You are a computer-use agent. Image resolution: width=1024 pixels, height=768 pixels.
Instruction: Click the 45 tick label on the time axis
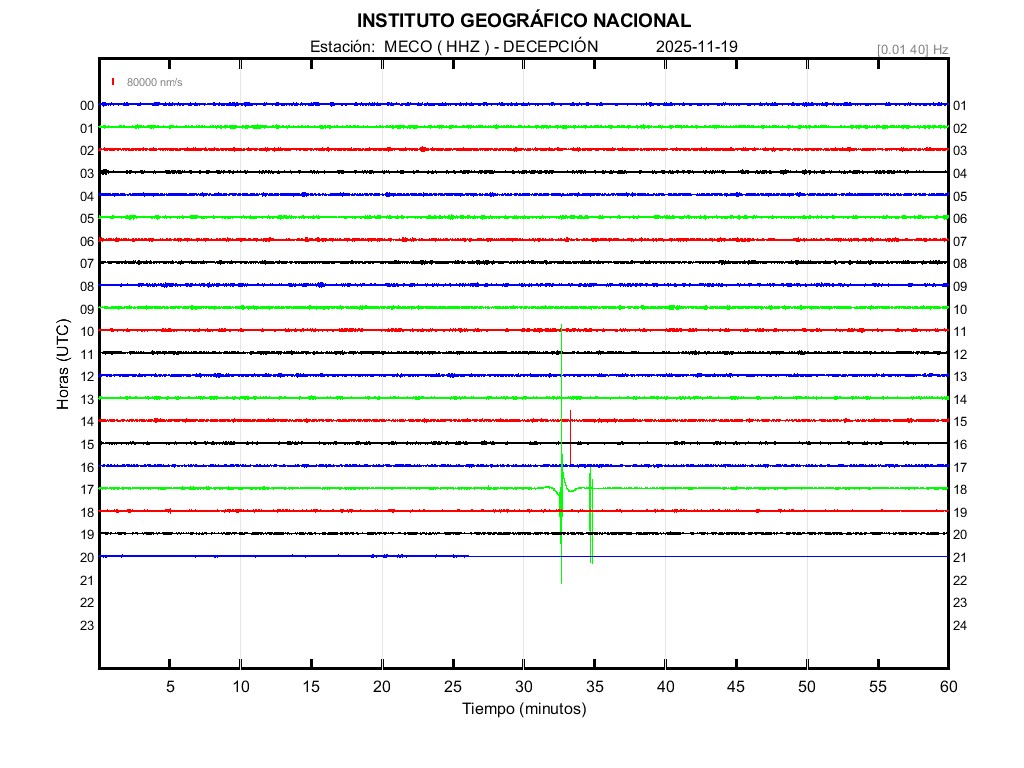pos(735,686)
